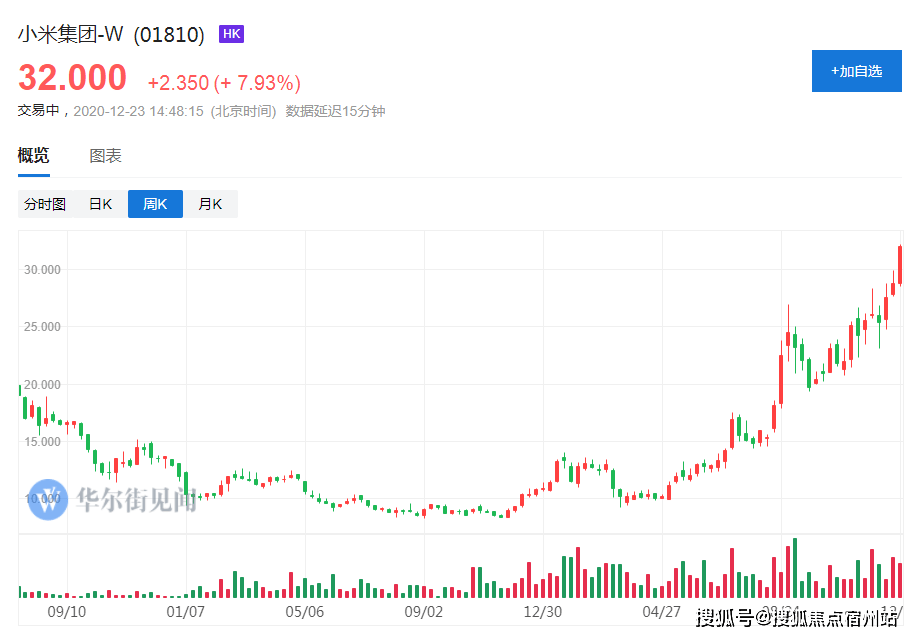Select the 周K weekly view
918x638 pixels.
tap(155, 204)
